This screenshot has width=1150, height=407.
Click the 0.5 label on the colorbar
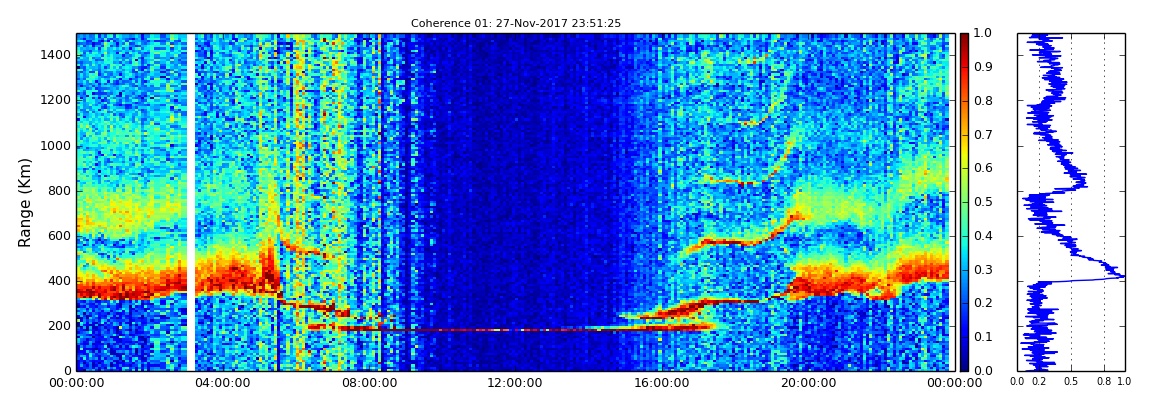(981, 202)
